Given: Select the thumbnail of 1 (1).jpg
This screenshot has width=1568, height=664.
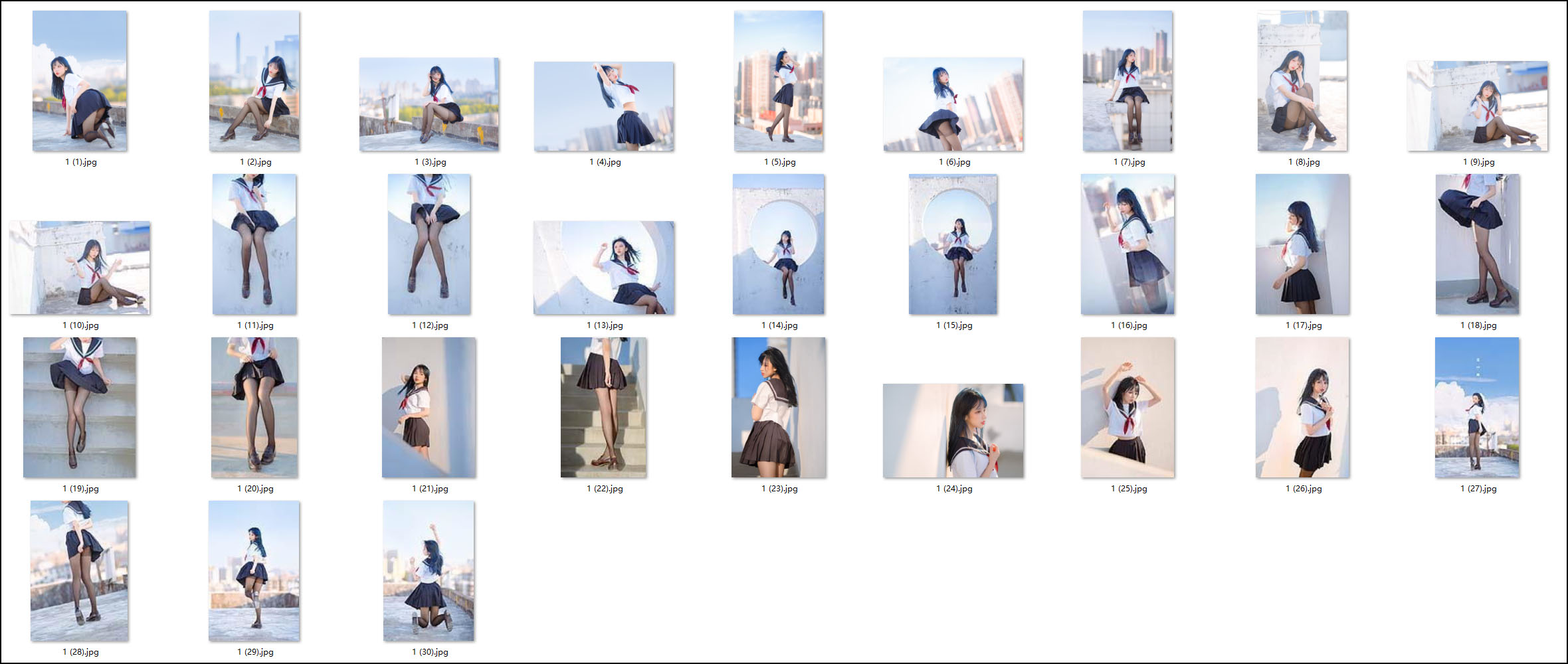Looking at the screenshot, I should point(80,81).
